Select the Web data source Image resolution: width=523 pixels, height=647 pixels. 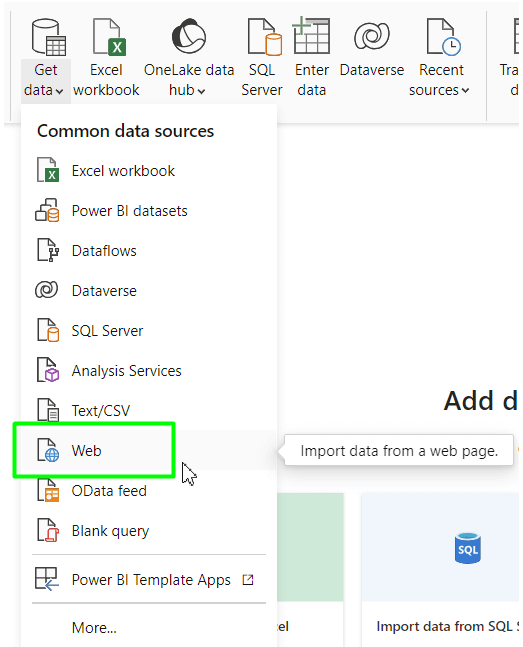(x=149, y=450)
